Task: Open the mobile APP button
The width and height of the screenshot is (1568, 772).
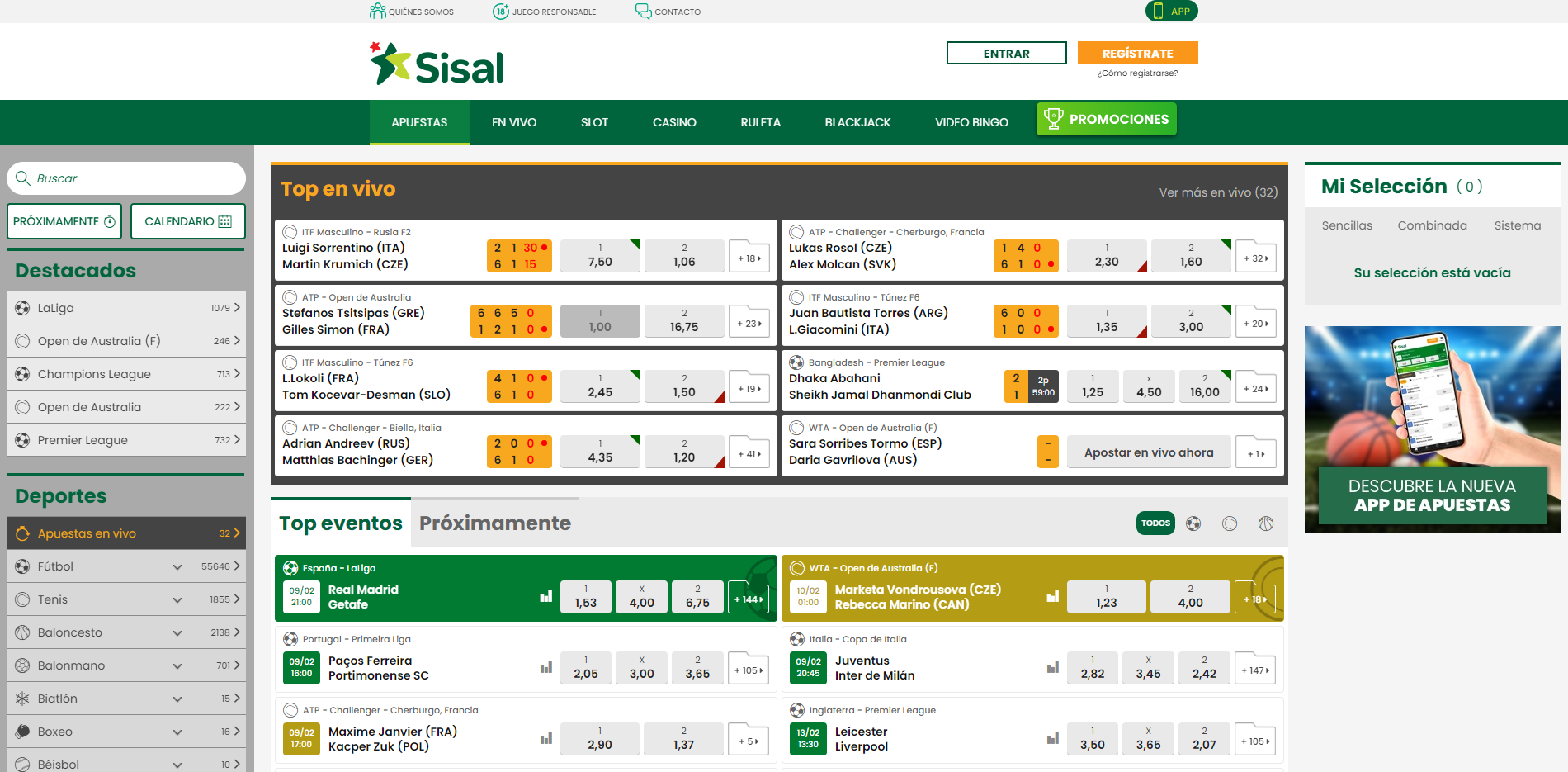Action: click(1171, 11)
